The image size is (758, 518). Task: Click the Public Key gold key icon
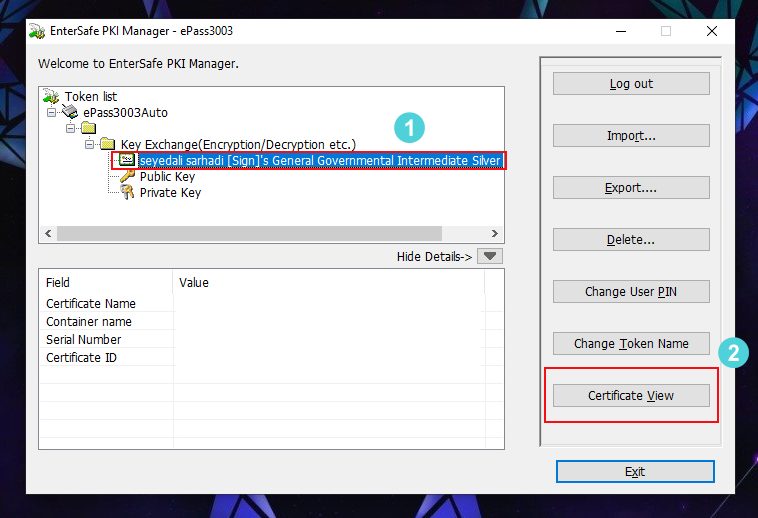[x=127, y=176]
